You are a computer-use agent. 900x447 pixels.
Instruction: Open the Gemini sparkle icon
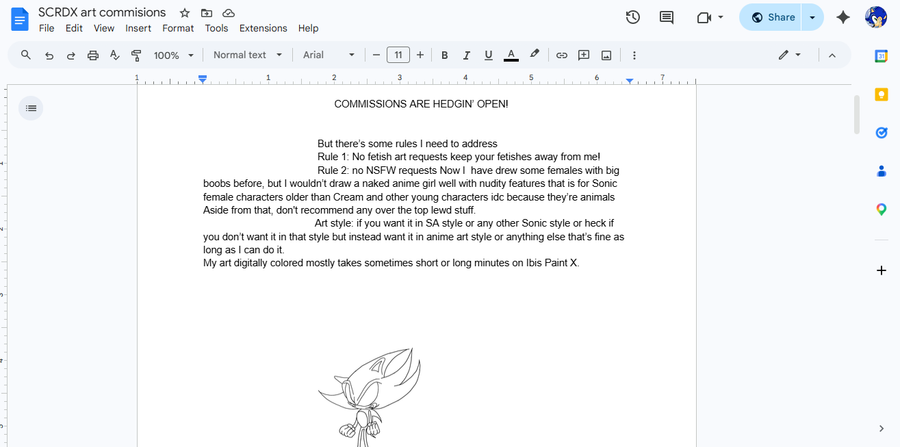click(843, 18)
